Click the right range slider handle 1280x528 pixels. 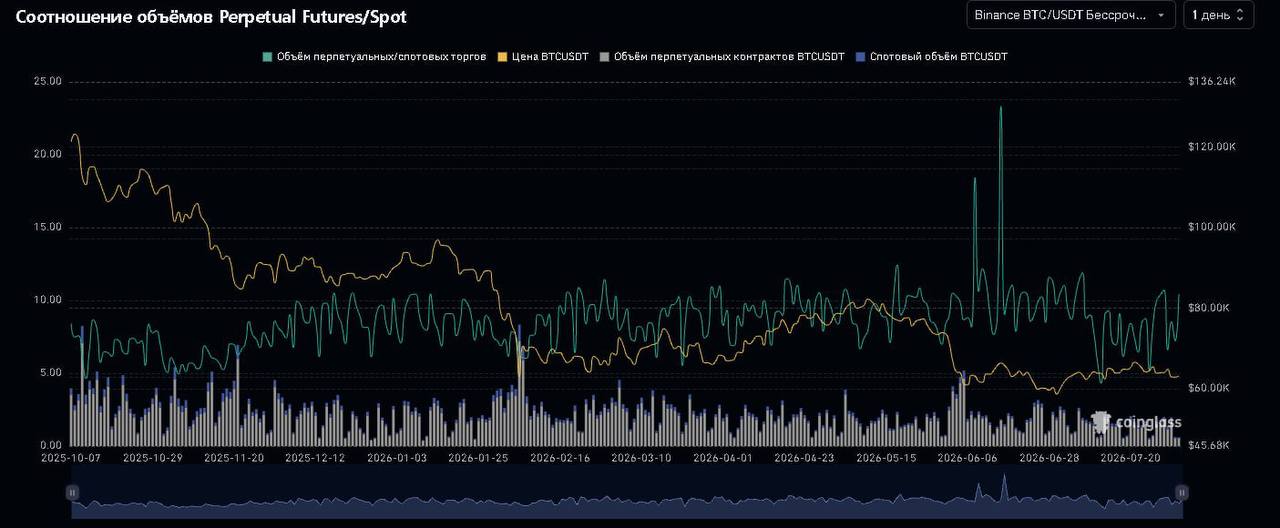tap(1182, 492)
